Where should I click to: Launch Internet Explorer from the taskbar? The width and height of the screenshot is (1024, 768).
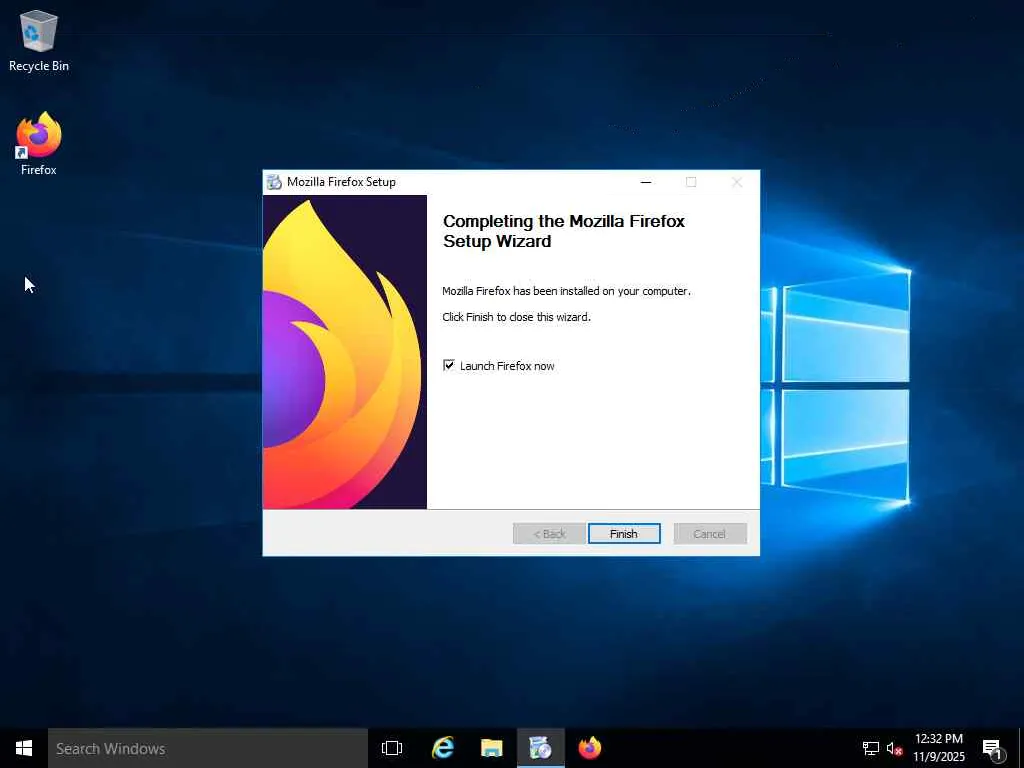443,748
